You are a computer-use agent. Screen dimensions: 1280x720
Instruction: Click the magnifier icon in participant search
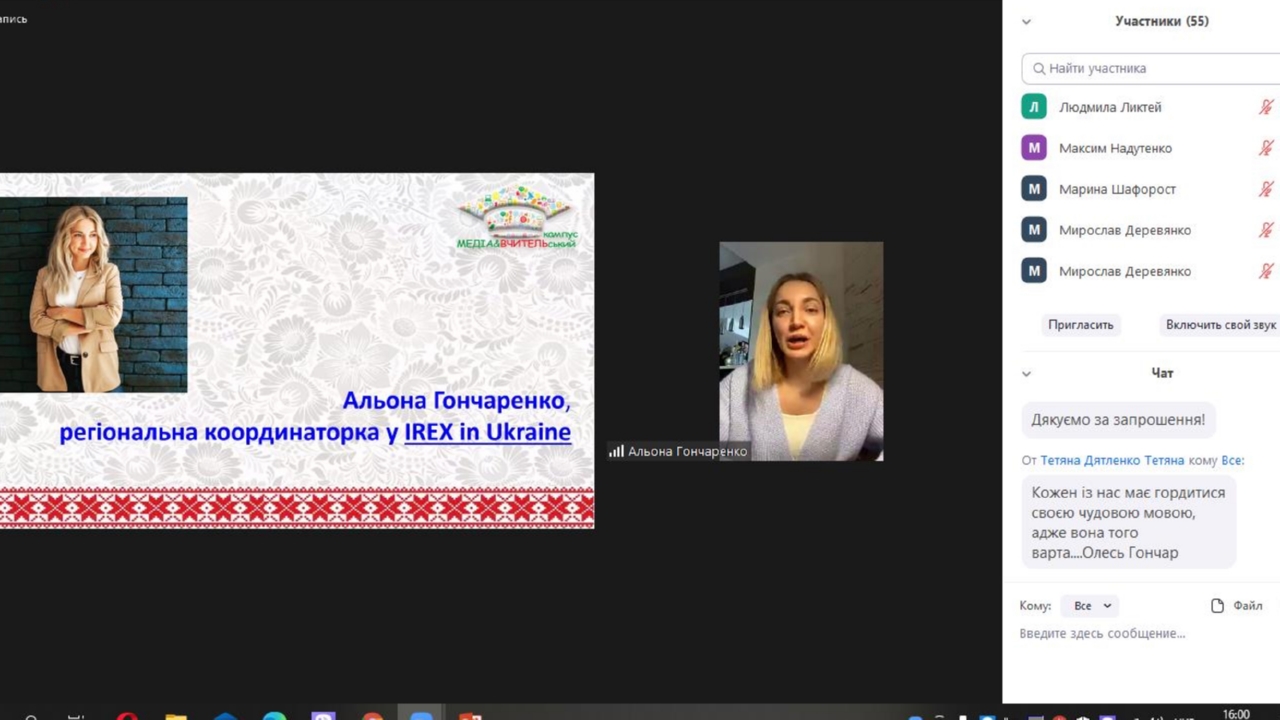coord(1039,69)
